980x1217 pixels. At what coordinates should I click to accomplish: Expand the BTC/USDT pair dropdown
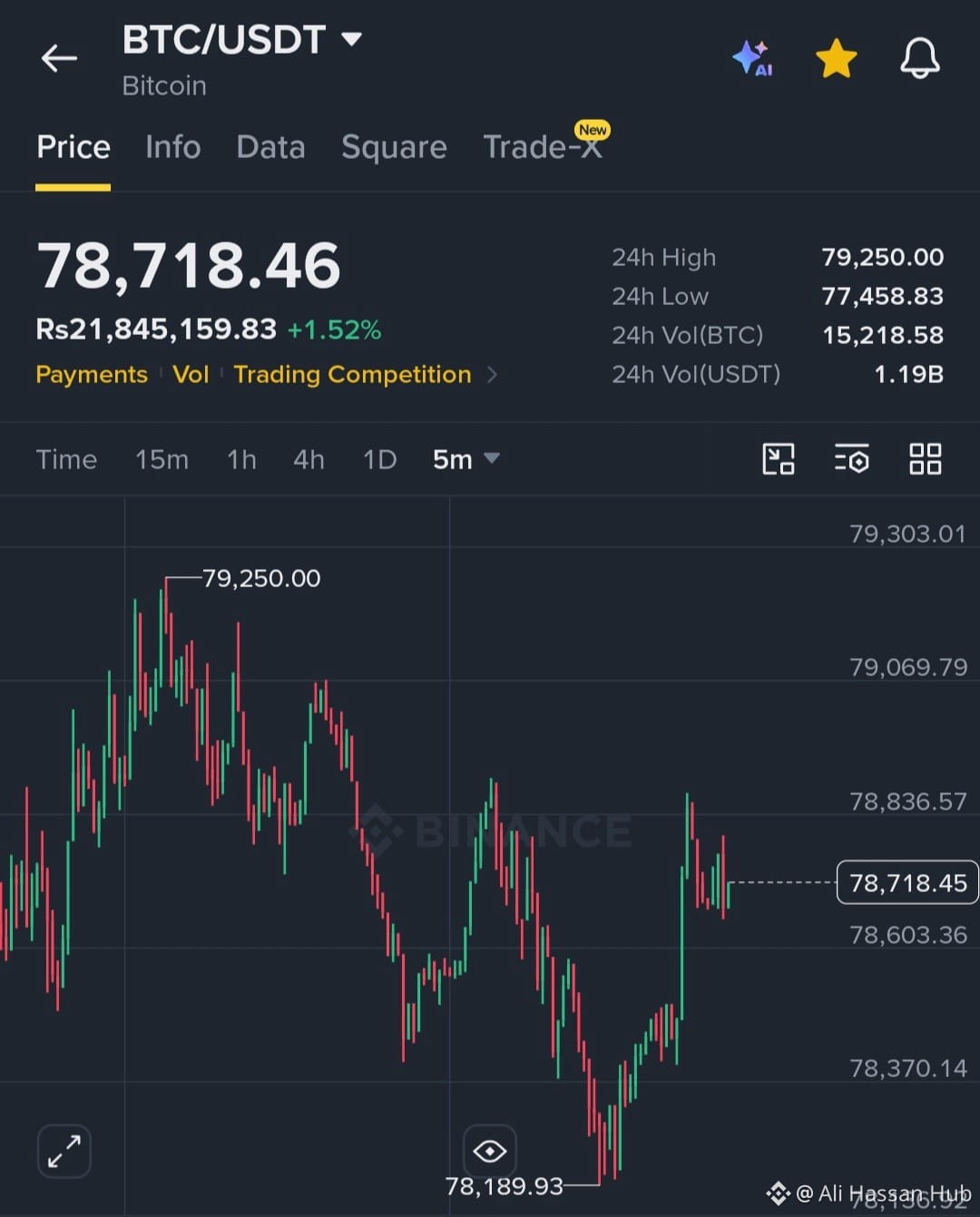point(351,39)
